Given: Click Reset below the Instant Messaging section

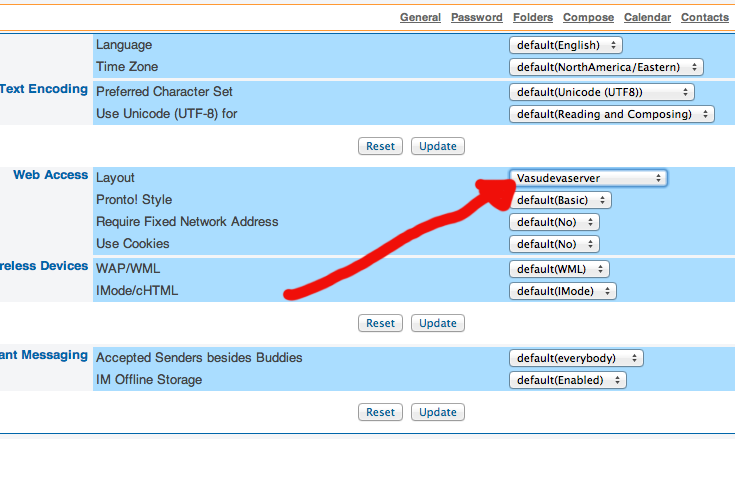Looking at the screenshot, I should (x=380, y=412).
